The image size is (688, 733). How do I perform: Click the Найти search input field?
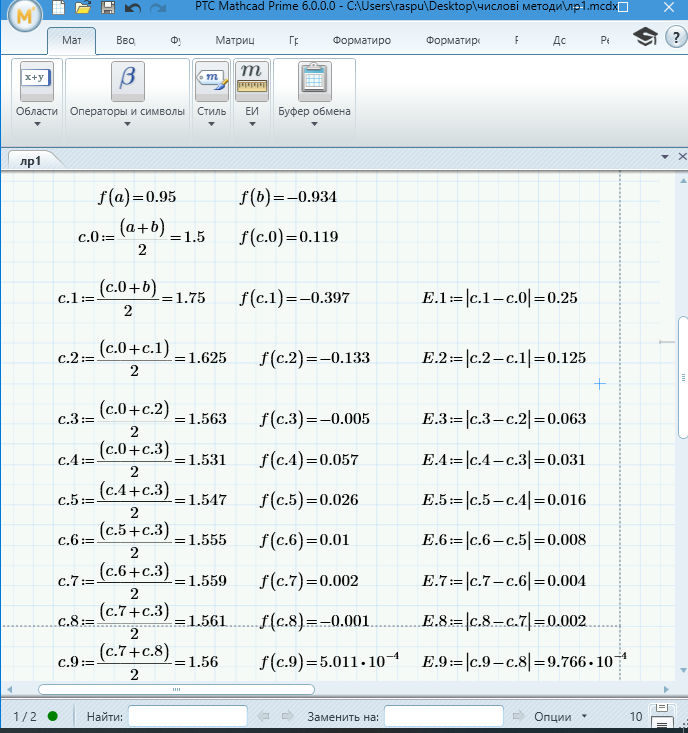[187, 716]
